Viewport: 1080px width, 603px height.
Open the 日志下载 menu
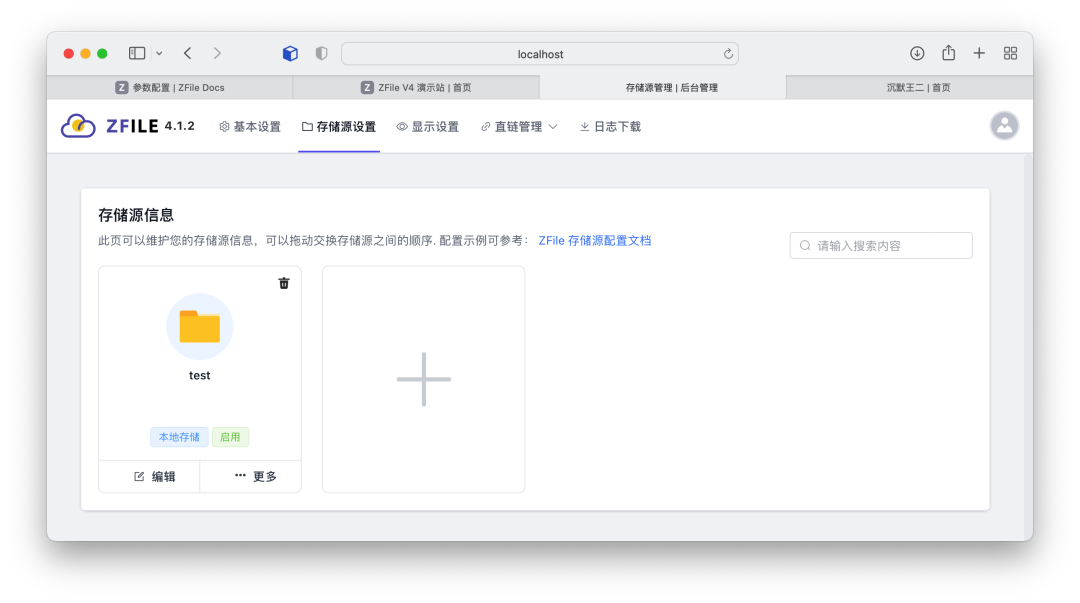click(610, 127)
